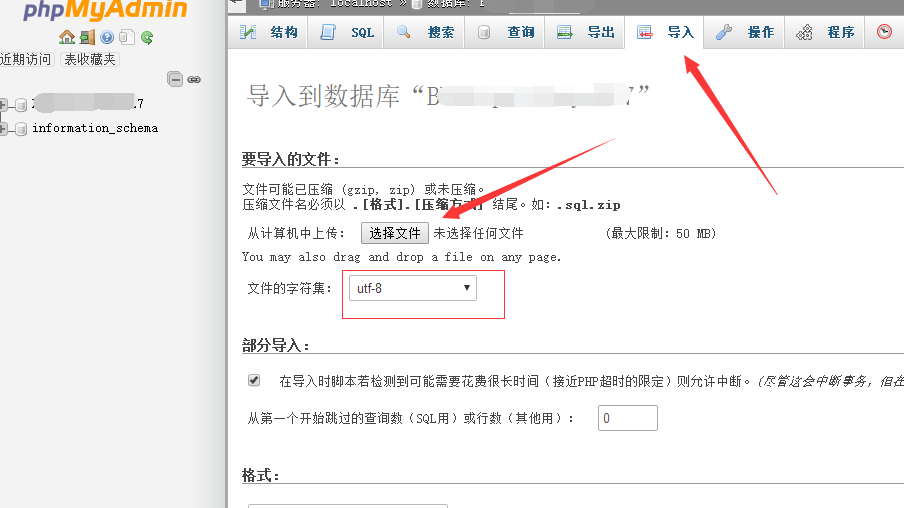This screenshot has height=508, width=904.
Task: Click the 选择文件 choose file button
Action: (395, 233)
